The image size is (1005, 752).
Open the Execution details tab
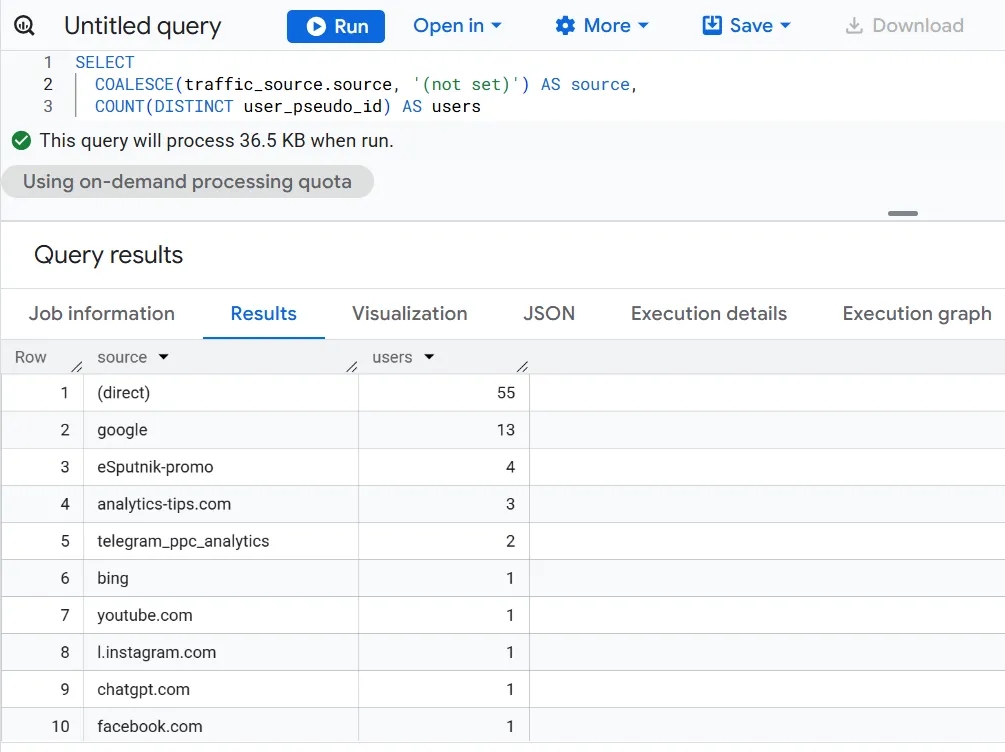[709, 313]
